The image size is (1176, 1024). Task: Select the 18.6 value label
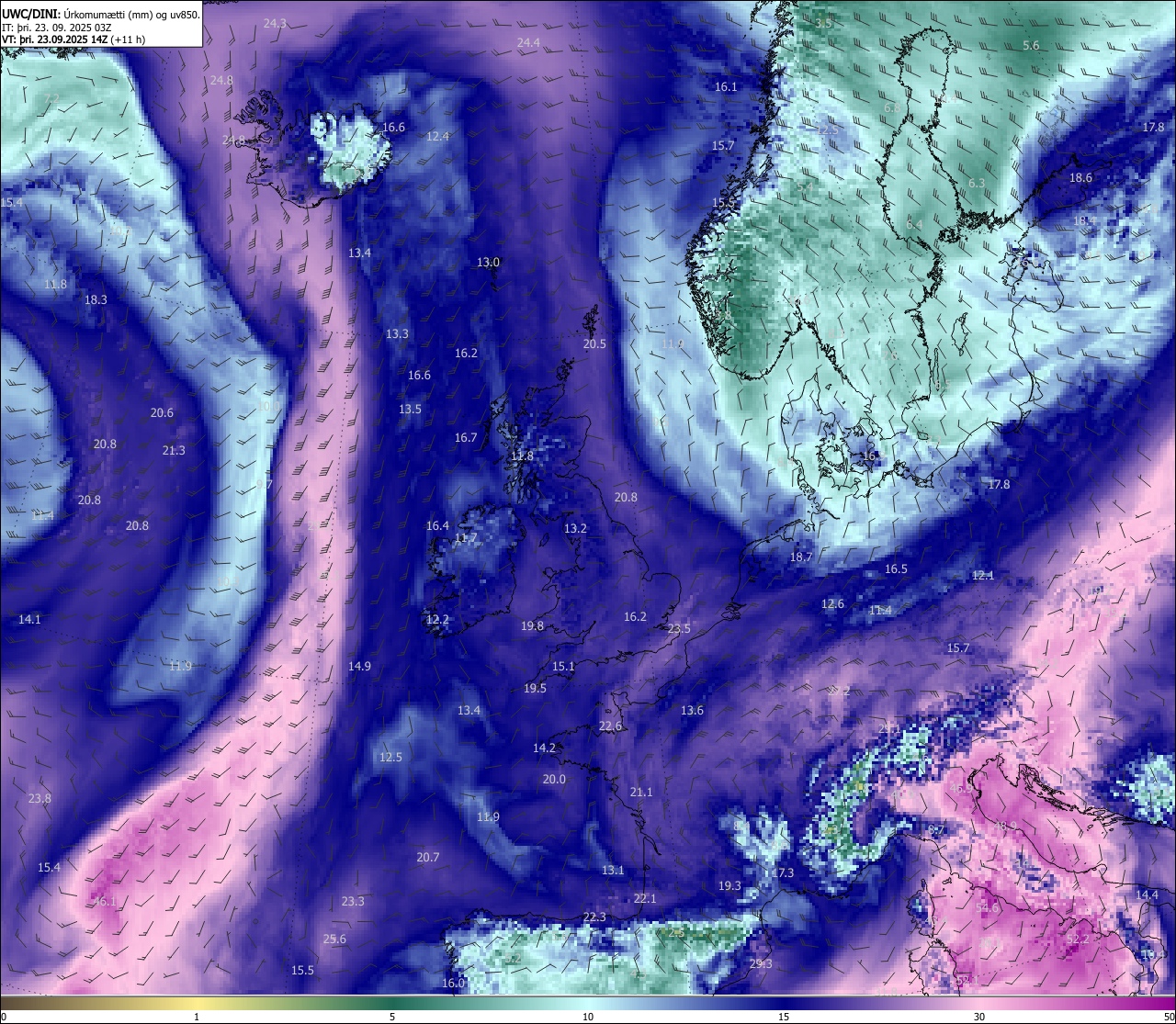[1080, 177]
